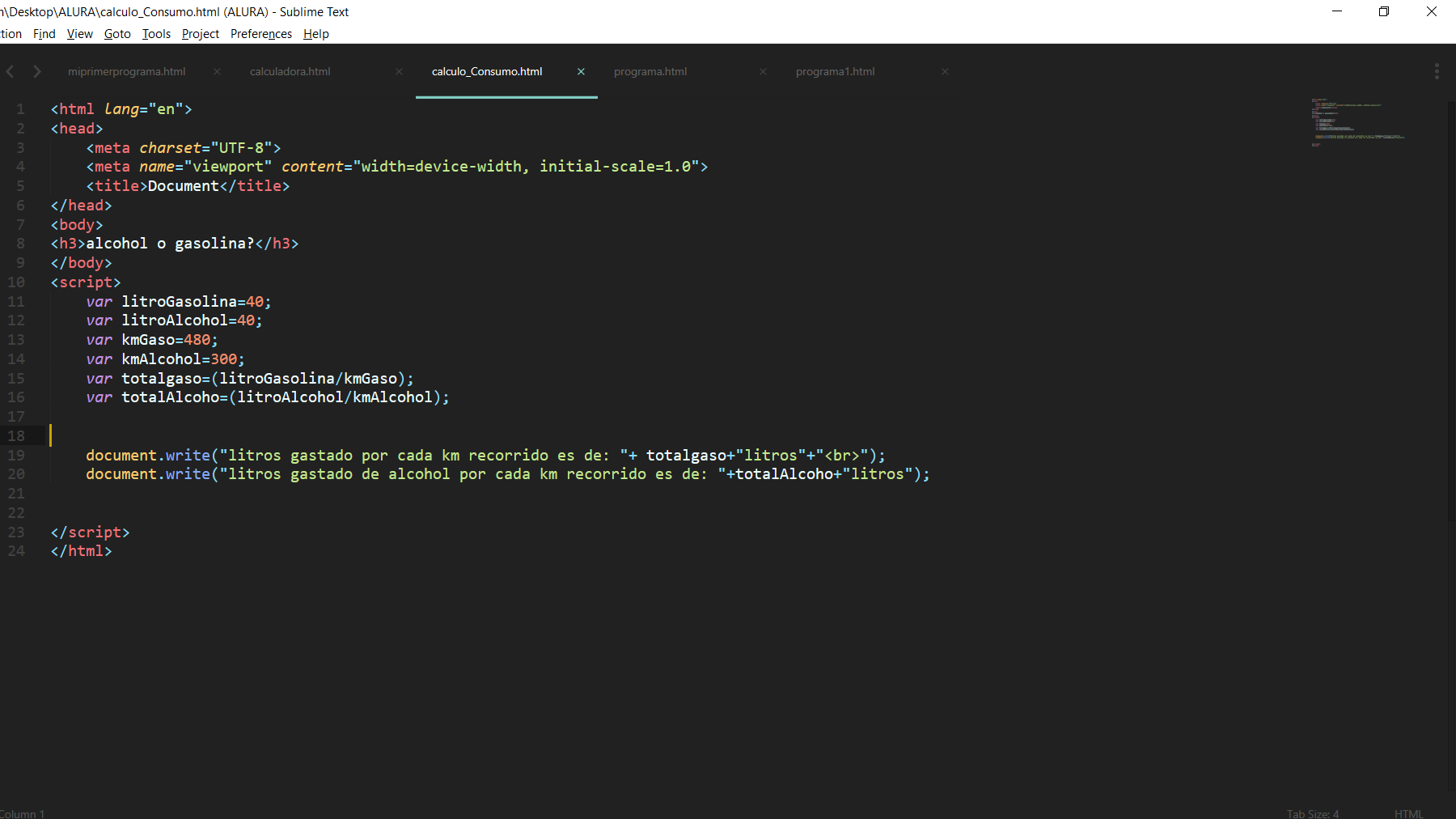Open the Find menu
The width and height of the screenshot is (1456, 819).
44,34
